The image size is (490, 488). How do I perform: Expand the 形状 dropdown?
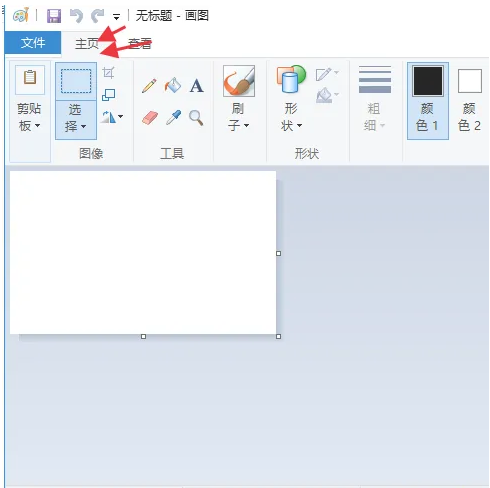coord(291,117)
